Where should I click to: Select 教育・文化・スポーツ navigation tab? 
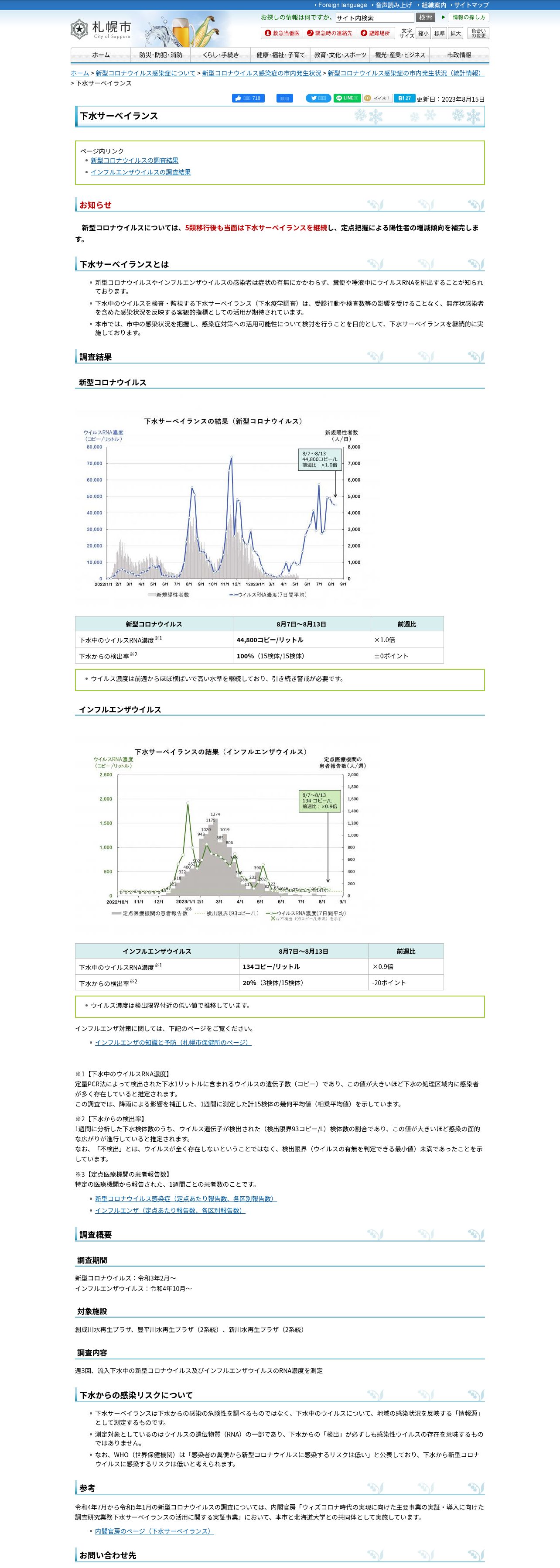coord(340,55)
